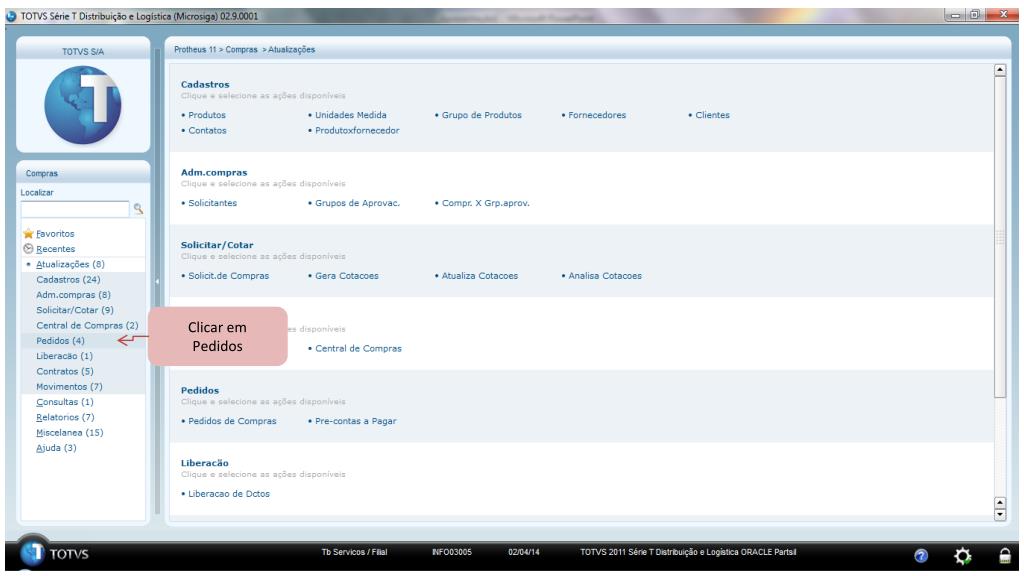Open Pedidos de Compras link

232,421
